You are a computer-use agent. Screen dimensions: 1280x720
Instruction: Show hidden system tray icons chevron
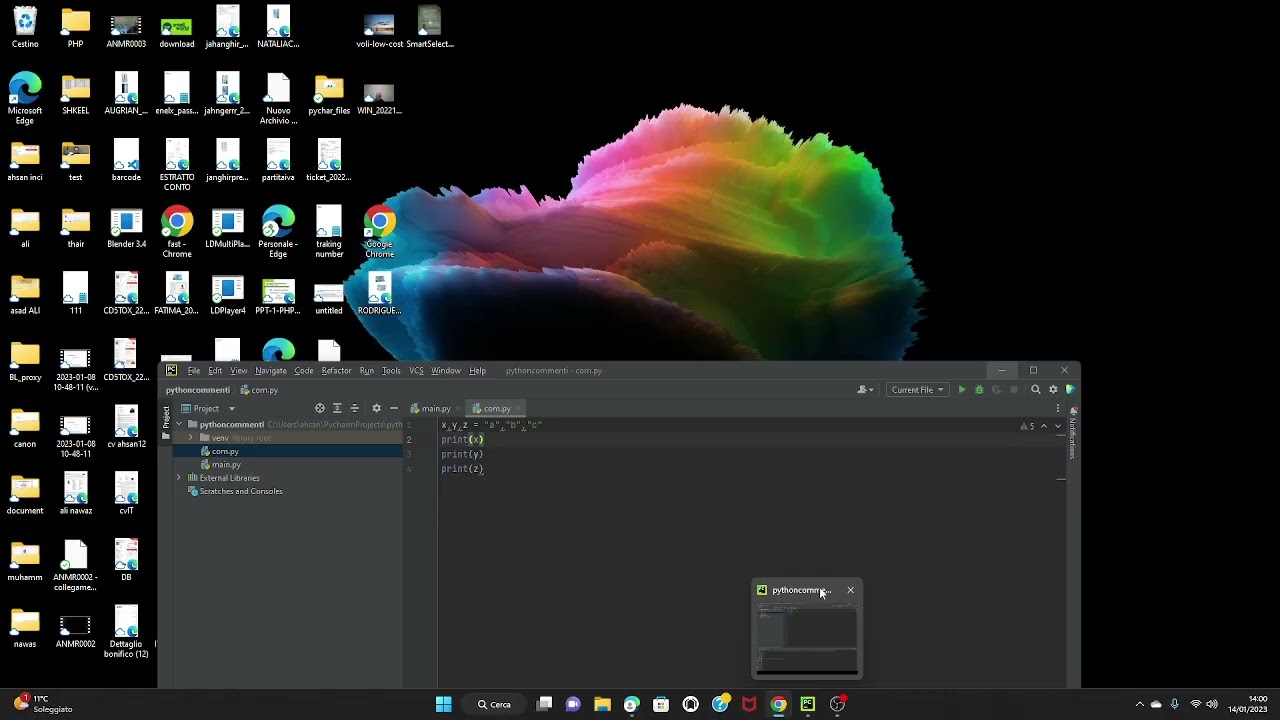1139,704
